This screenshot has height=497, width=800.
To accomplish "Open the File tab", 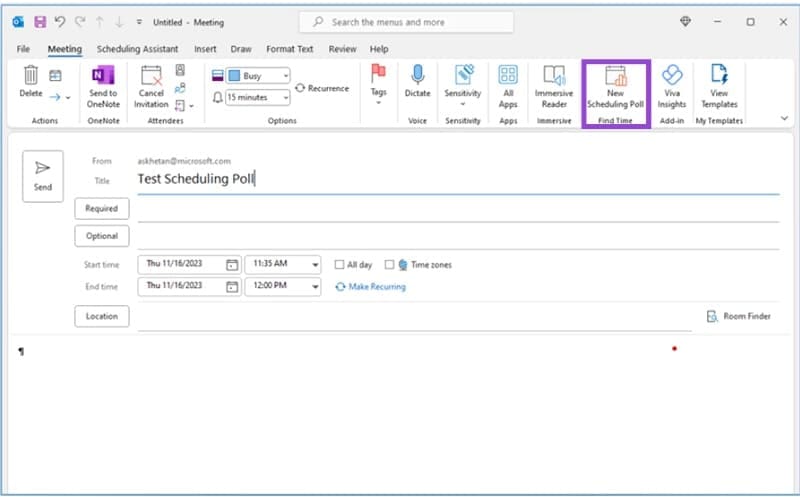I will pyautogui.click(x=23, y=49).
